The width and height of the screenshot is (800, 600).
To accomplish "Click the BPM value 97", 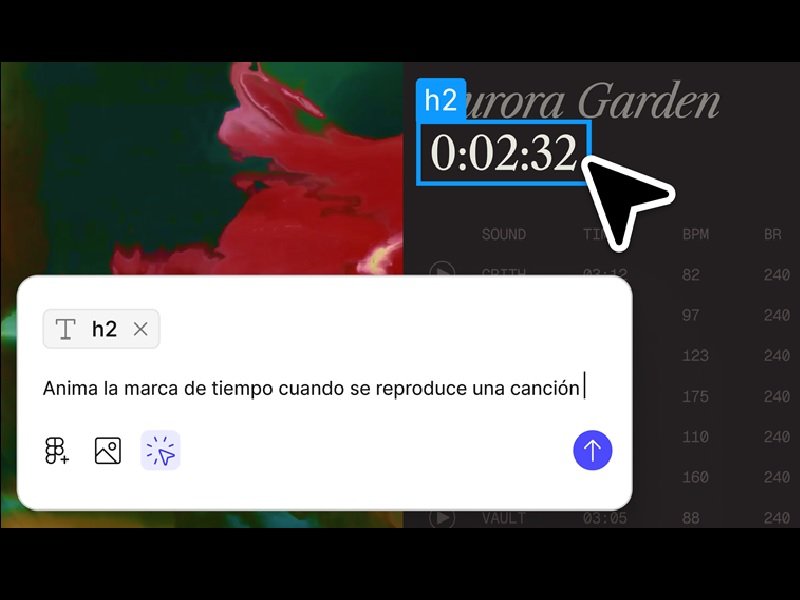I will (691, 315).
